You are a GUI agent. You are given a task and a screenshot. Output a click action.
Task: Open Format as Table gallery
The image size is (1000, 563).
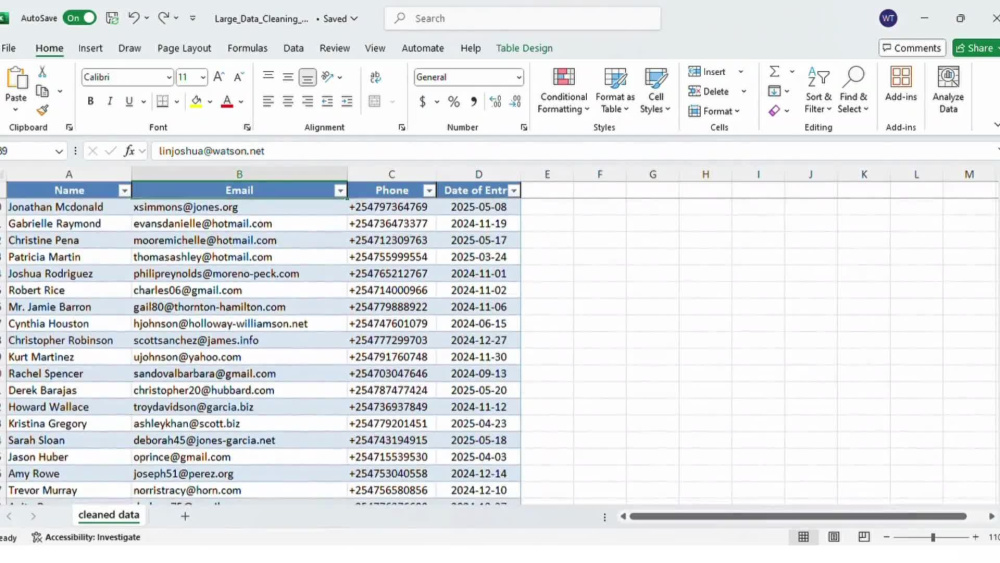point(615,91)
